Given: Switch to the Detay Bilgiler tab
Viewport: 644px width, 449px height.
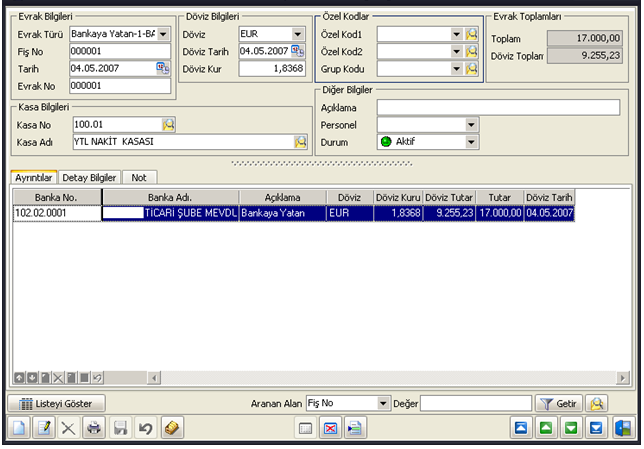Looking at the screenshot, I should tap(89, 177).
